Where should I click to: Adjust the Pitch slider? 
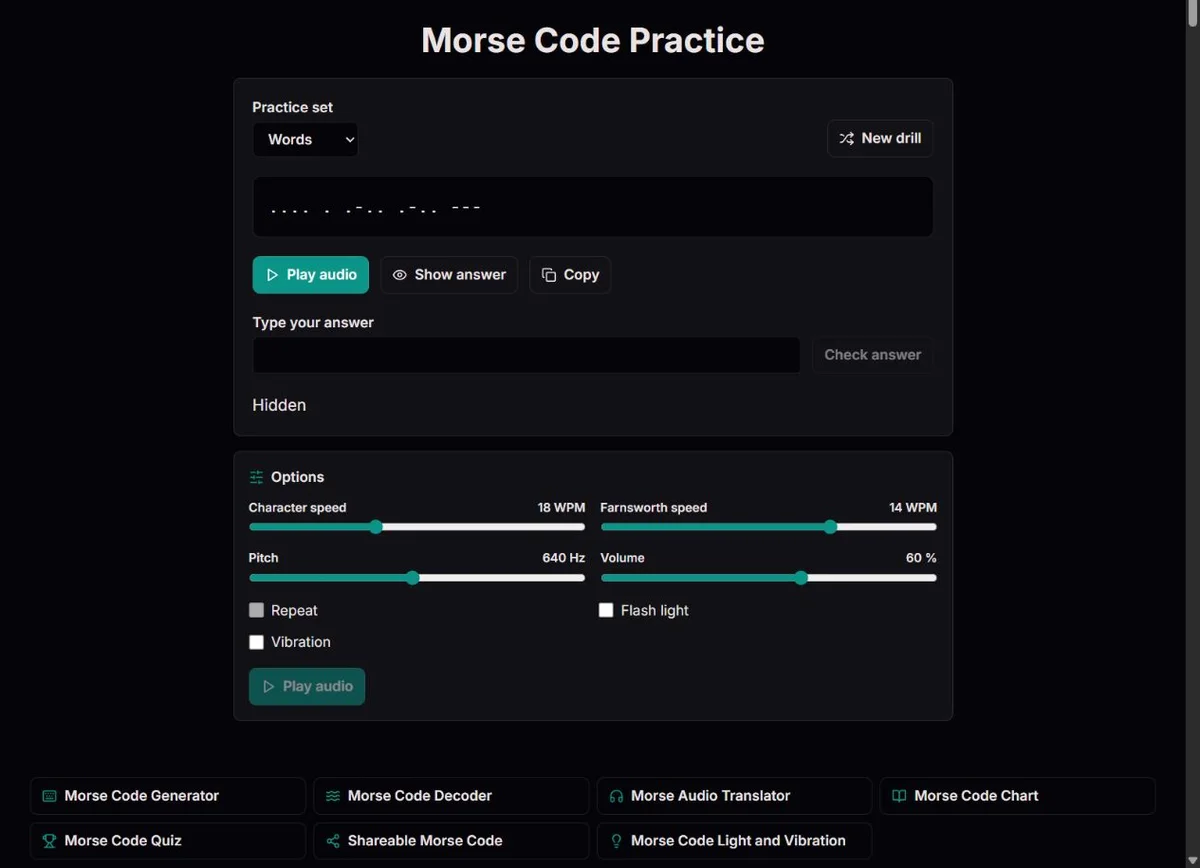417,577
